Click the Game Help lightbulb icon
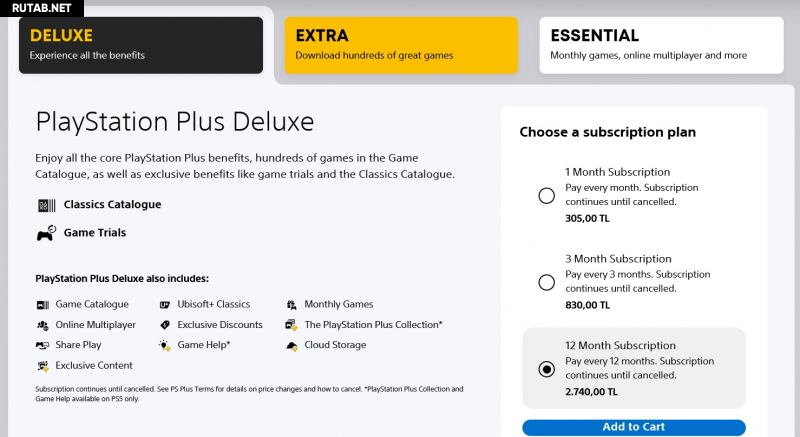The height and width of the screenshot is (437, 800). point(165,345)
